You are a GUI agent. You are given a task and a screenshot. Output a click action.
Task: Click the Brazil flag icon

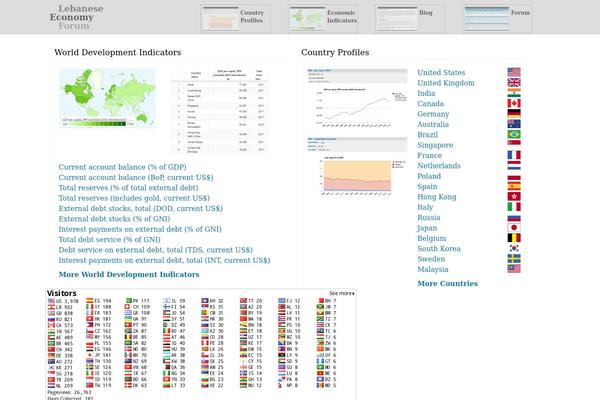[x=514, y=134]
